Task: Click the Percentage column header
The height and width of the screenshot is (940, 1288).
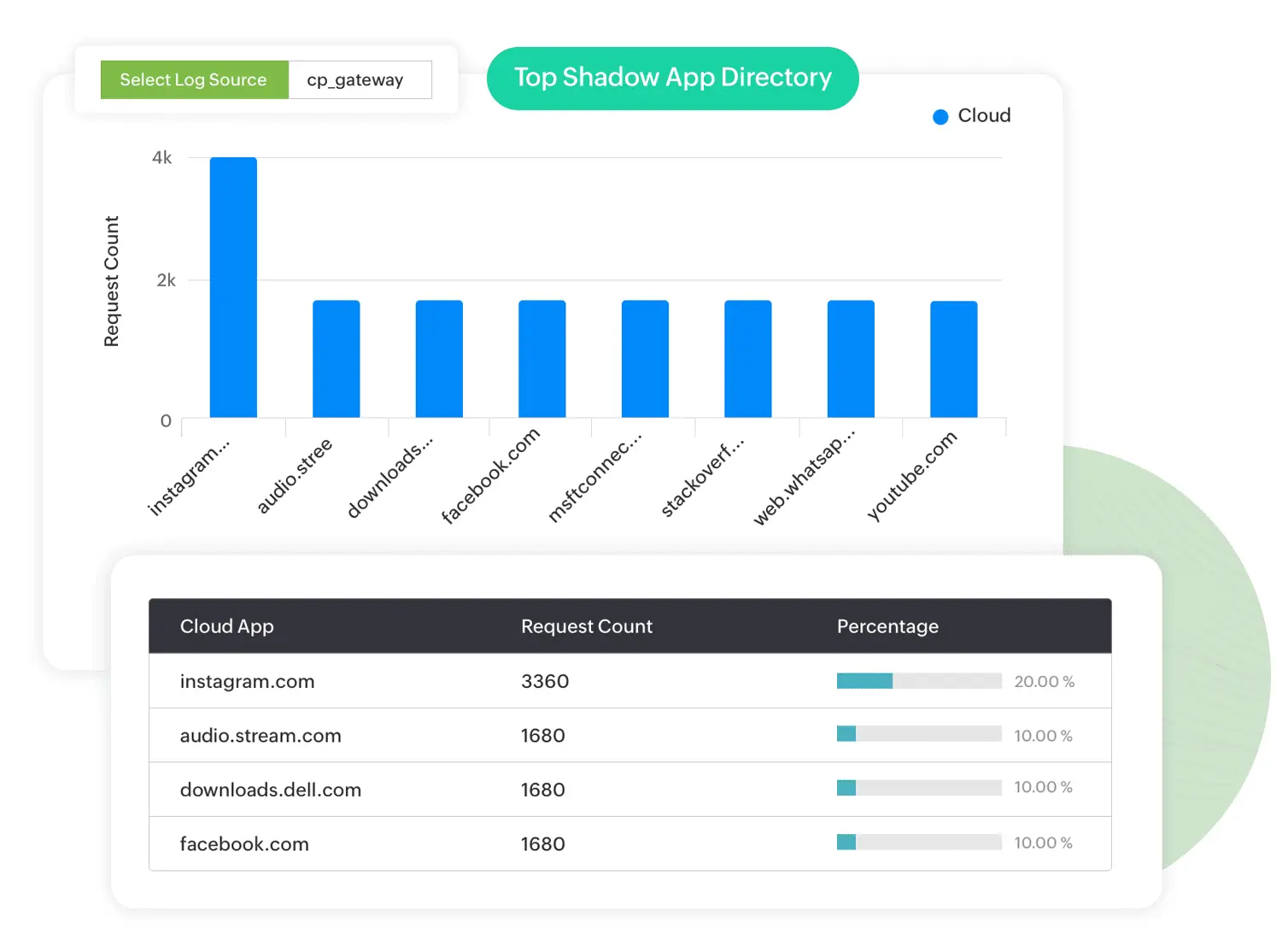Action: (x=887, y=626)
